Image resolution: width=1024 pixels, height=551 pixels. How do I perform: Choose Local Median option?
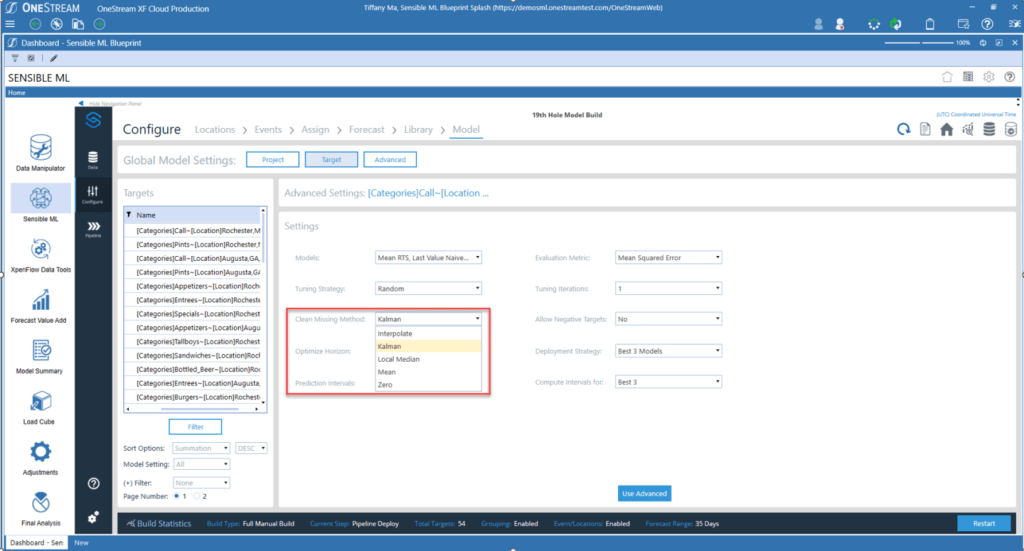tap(428, 359)
